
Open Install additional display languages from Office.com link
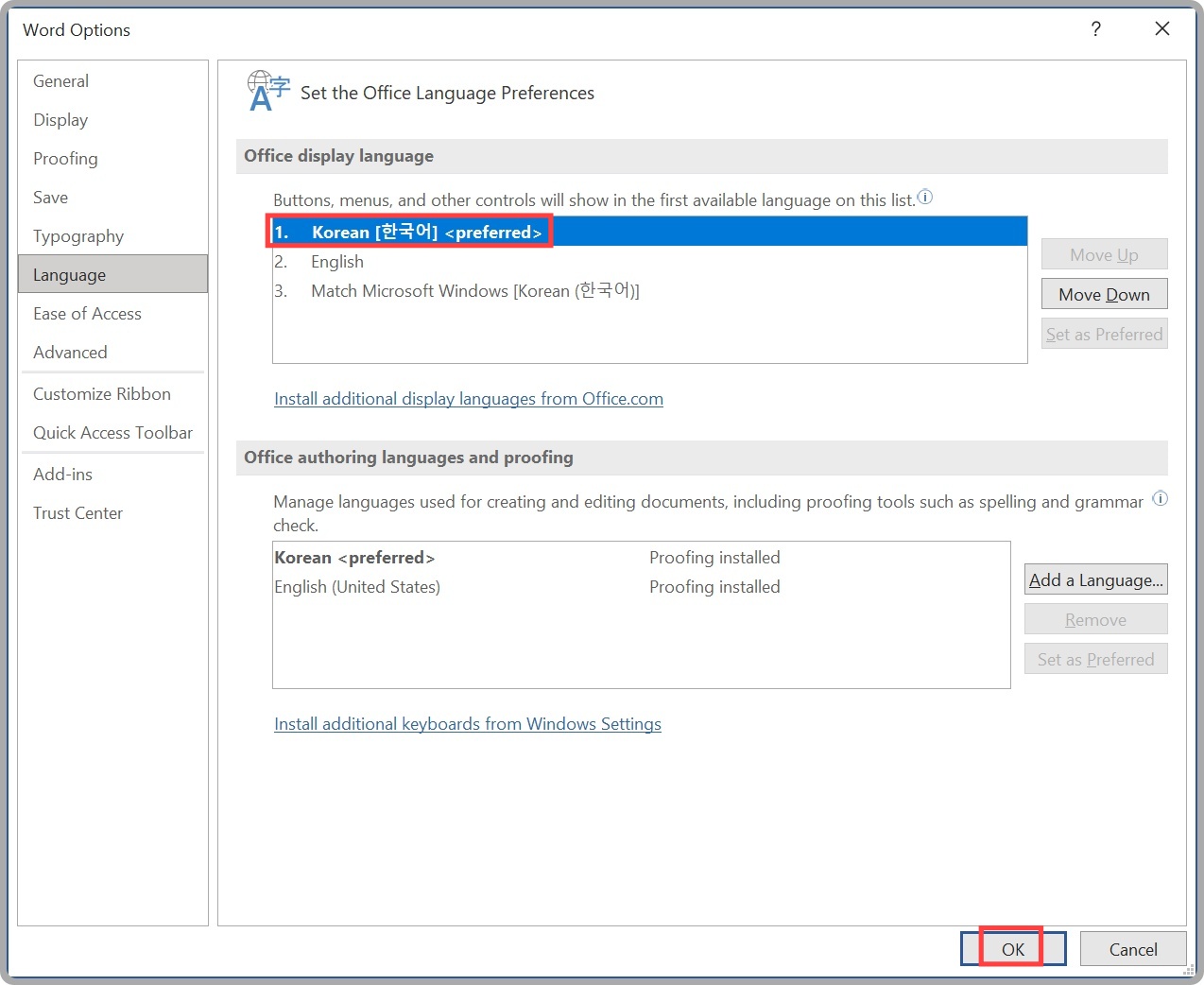point(469,399)
